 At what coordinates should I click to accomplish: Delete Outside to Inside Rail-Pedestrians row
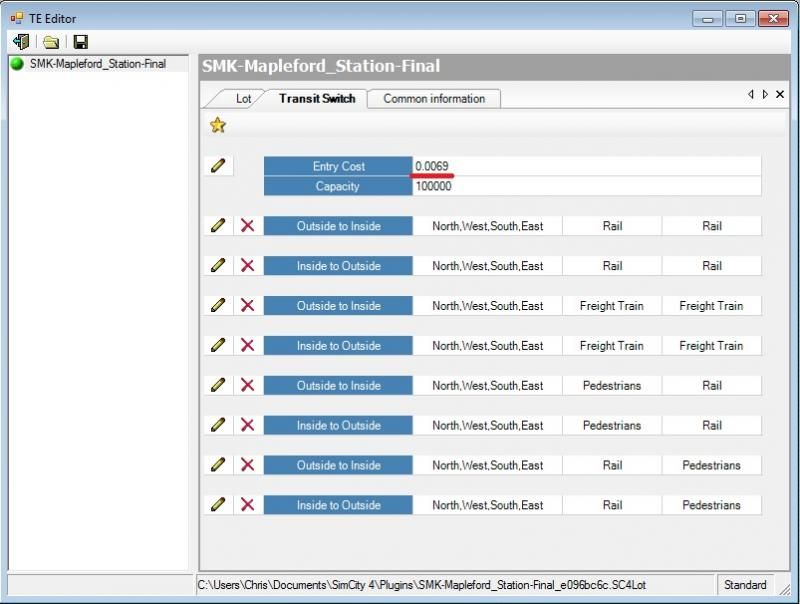[x=247, y=464]
